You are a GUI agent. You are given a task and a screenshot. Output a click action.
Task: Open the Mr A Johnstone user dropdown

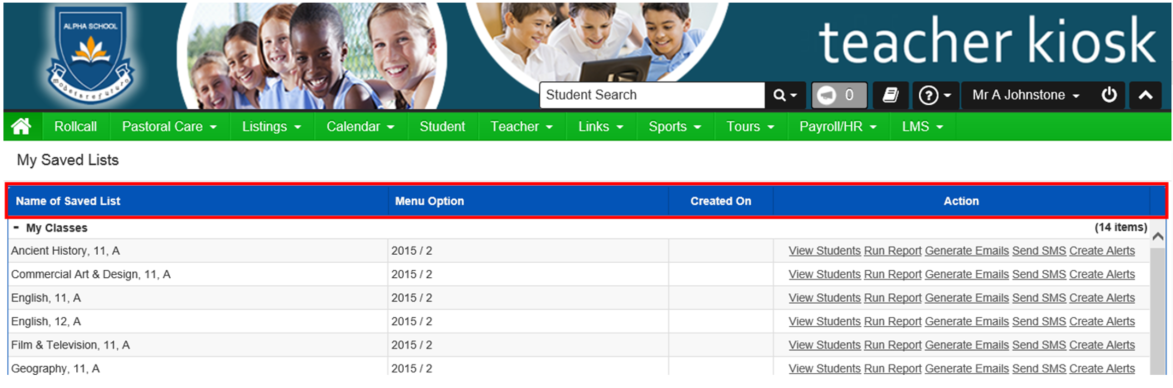1026,96
